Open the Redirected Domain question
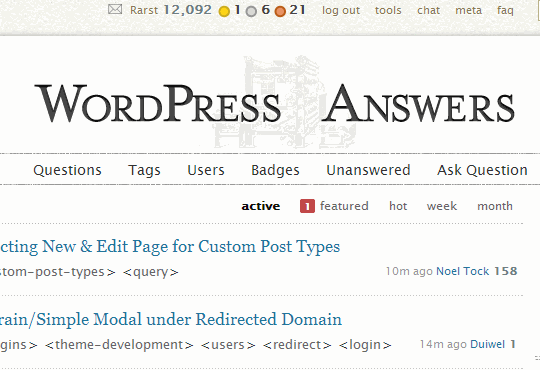The height and width of the screenshot is (370, 540). click(x=171, y=319)
